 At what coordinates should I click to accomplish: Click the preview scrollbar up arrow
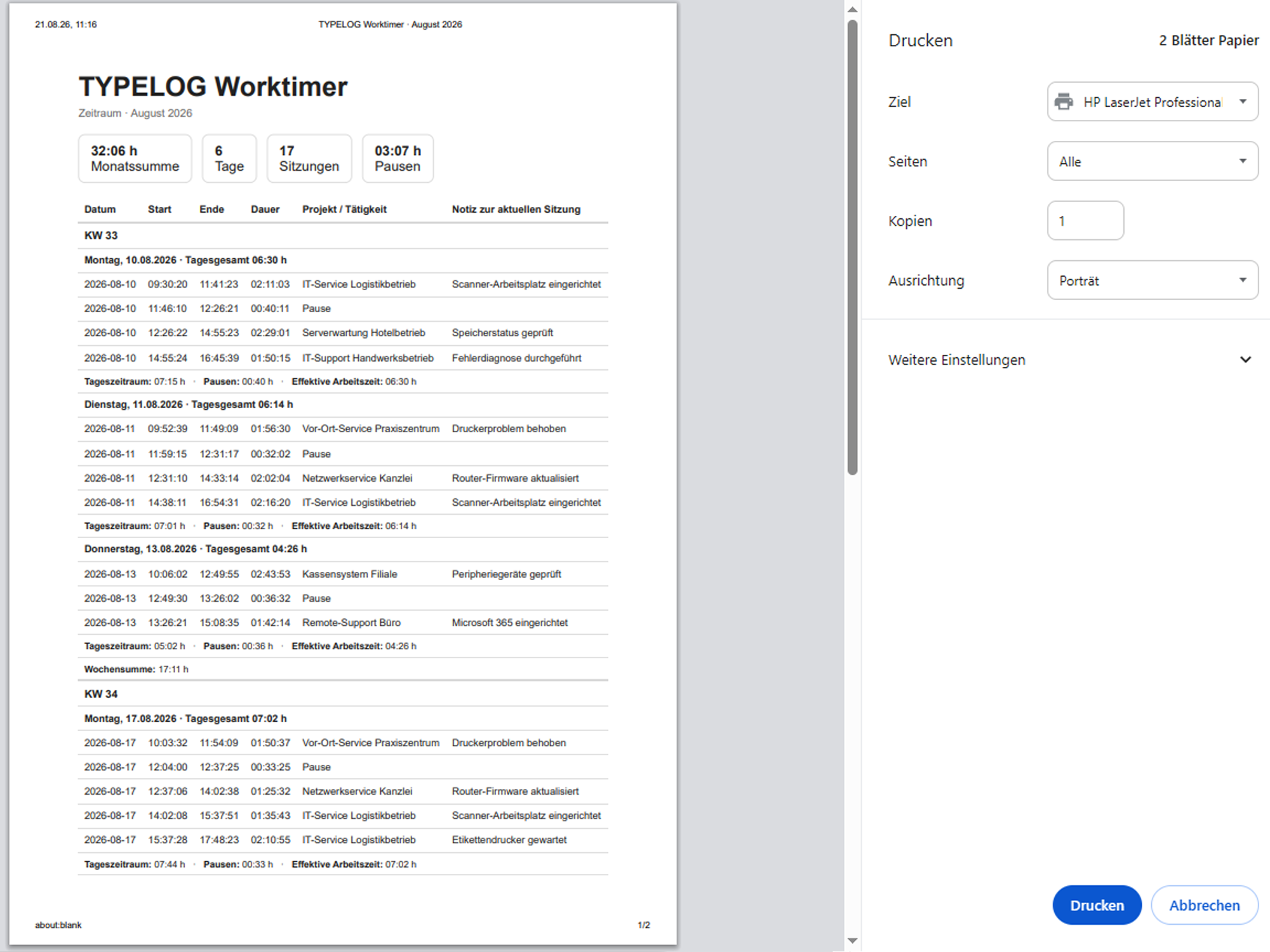tap(852, 10)
